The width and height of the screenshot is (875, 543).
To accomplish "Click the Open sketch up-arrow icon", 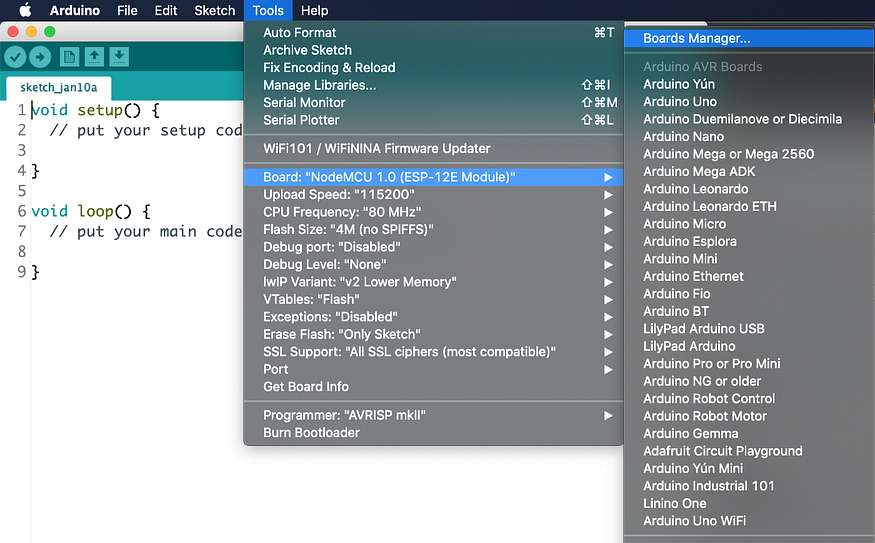I will 94,56.
